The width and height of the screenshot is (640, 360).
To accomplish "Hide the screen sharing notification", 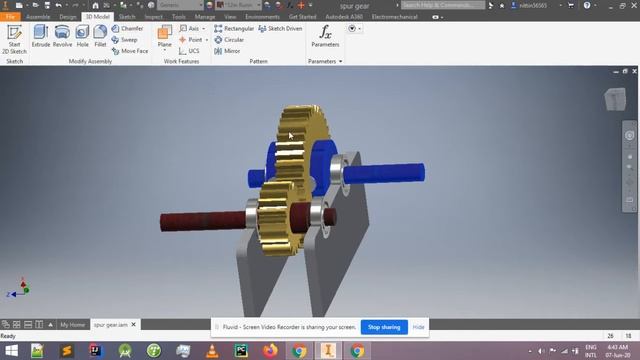I will (x=418, y=327).
